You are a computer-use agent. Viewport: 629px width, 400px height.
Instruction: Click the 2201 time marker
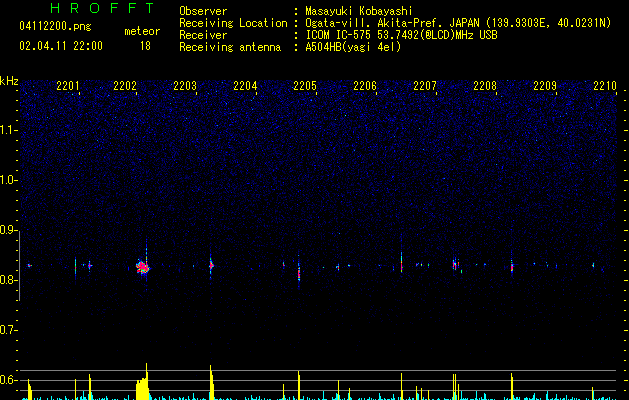coord(68,86)
